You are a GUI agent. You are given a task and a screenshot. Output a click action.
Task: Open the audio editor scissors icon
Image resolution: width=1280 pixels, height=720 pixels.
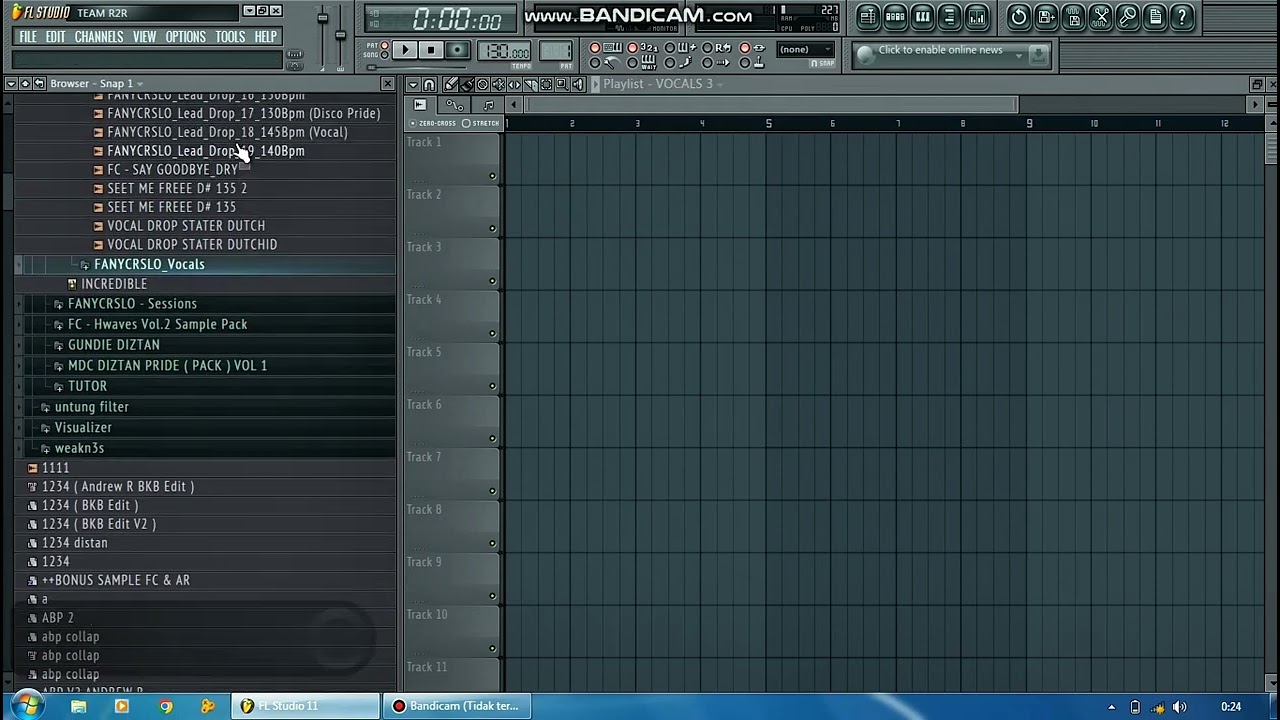point(1101,17)
